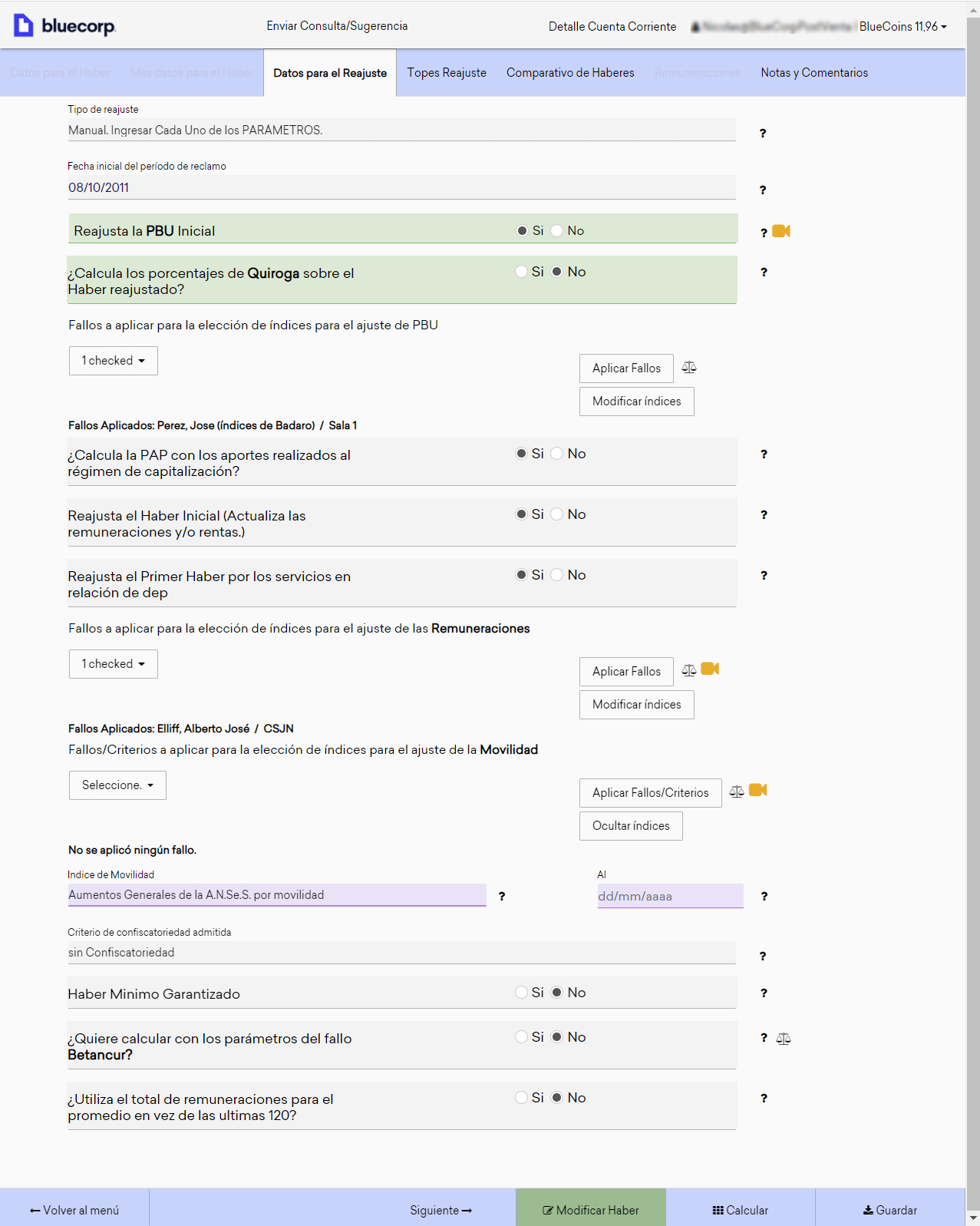Play video tutorial for Movilidad fallos
Image resolution: width=980 pixels, height=1226 pixels.
pyautogui.click(x=758, y=790)
